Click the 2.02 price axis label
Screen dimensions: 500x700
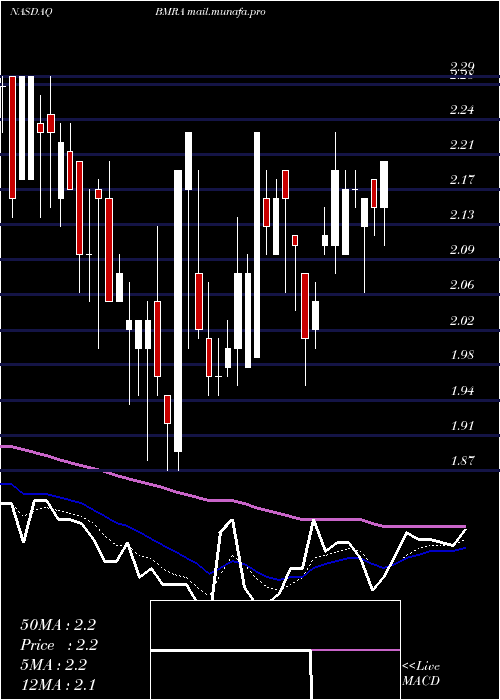coord(462,320)
